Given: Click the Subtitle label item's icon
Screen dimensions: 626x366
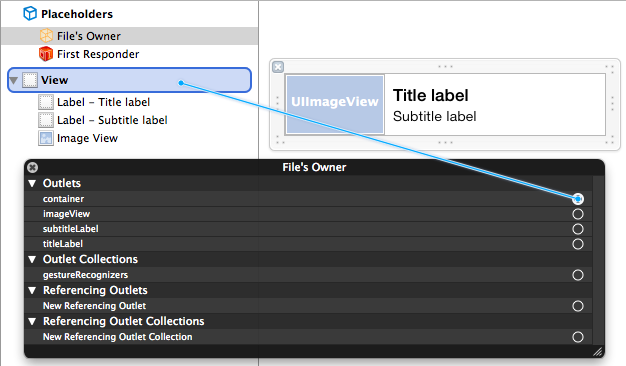Looking at the screenshot, I should pyautogui.click(x=46, y=120).
